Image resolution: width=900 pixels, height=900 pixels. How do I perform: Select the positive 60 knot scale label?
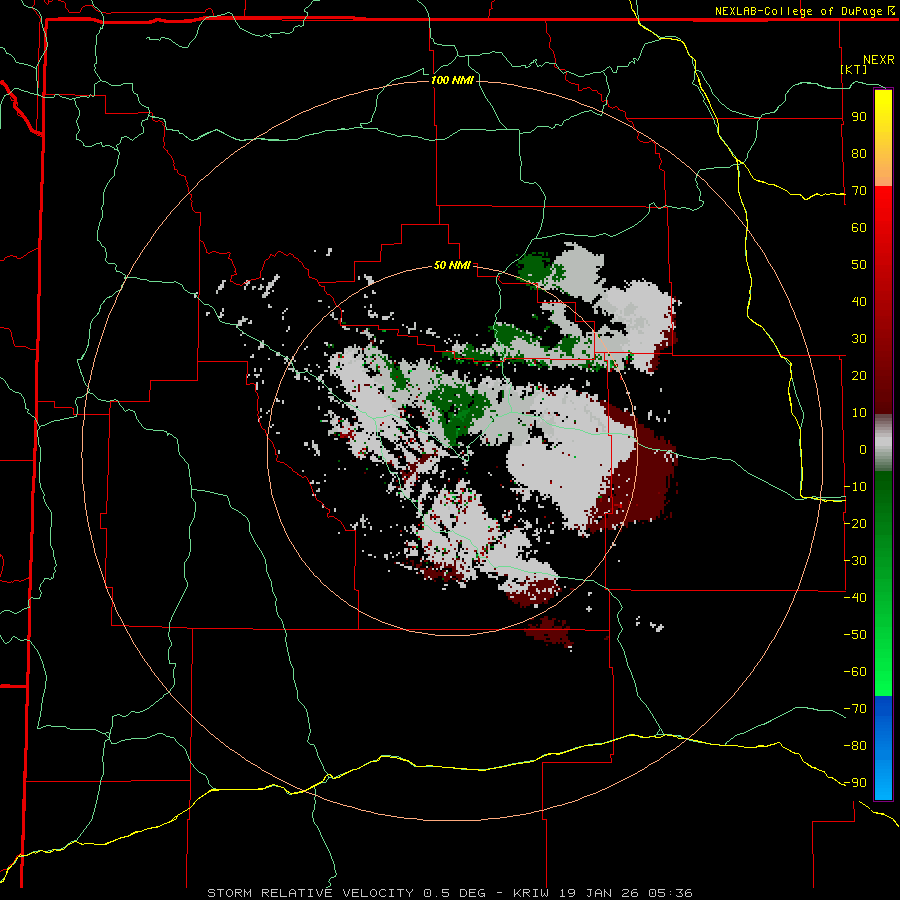(859, 227)
